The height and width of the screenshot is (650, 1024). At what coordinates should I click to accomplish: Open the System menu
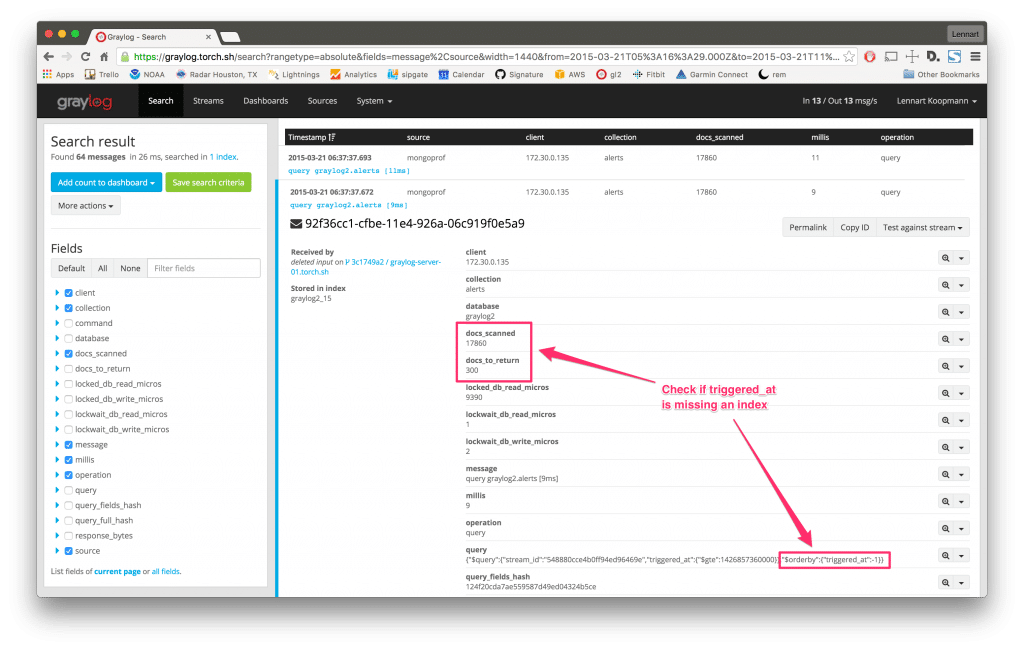(x=374, y=101)
